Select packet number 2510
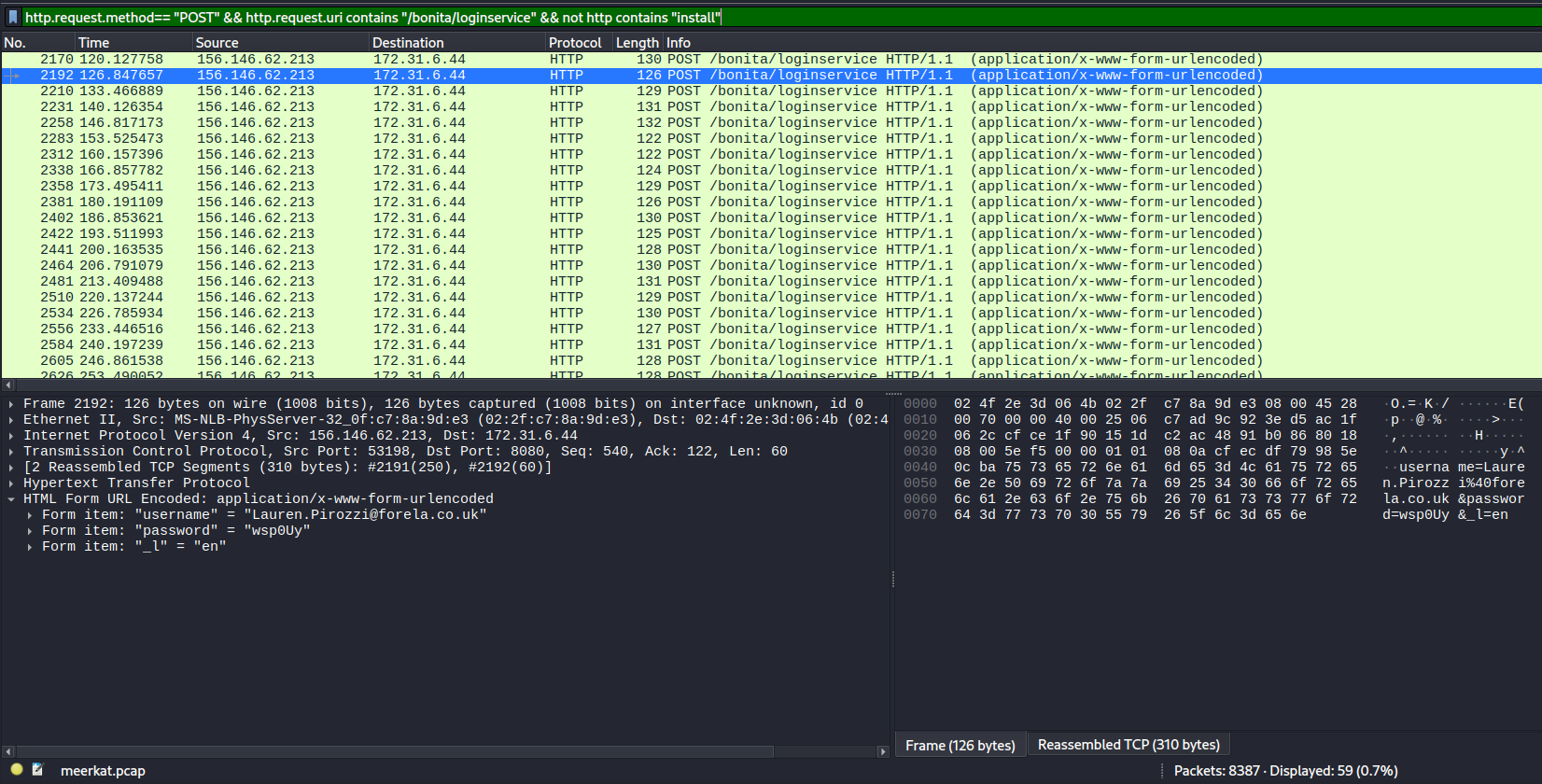 click(771, 298)
